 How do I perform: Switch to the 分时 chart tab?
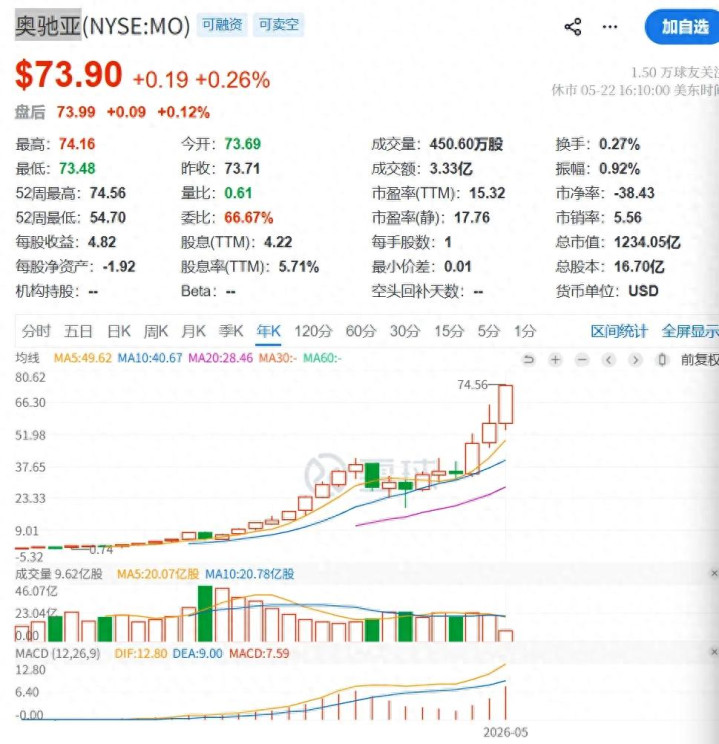click(x=36, y=331)
